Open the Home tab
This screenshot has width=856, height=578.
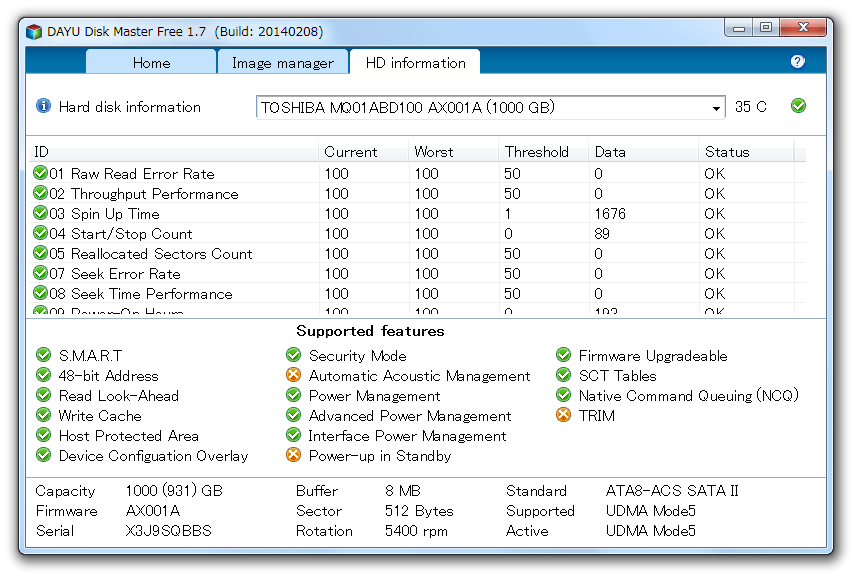(x=151, y=62)
